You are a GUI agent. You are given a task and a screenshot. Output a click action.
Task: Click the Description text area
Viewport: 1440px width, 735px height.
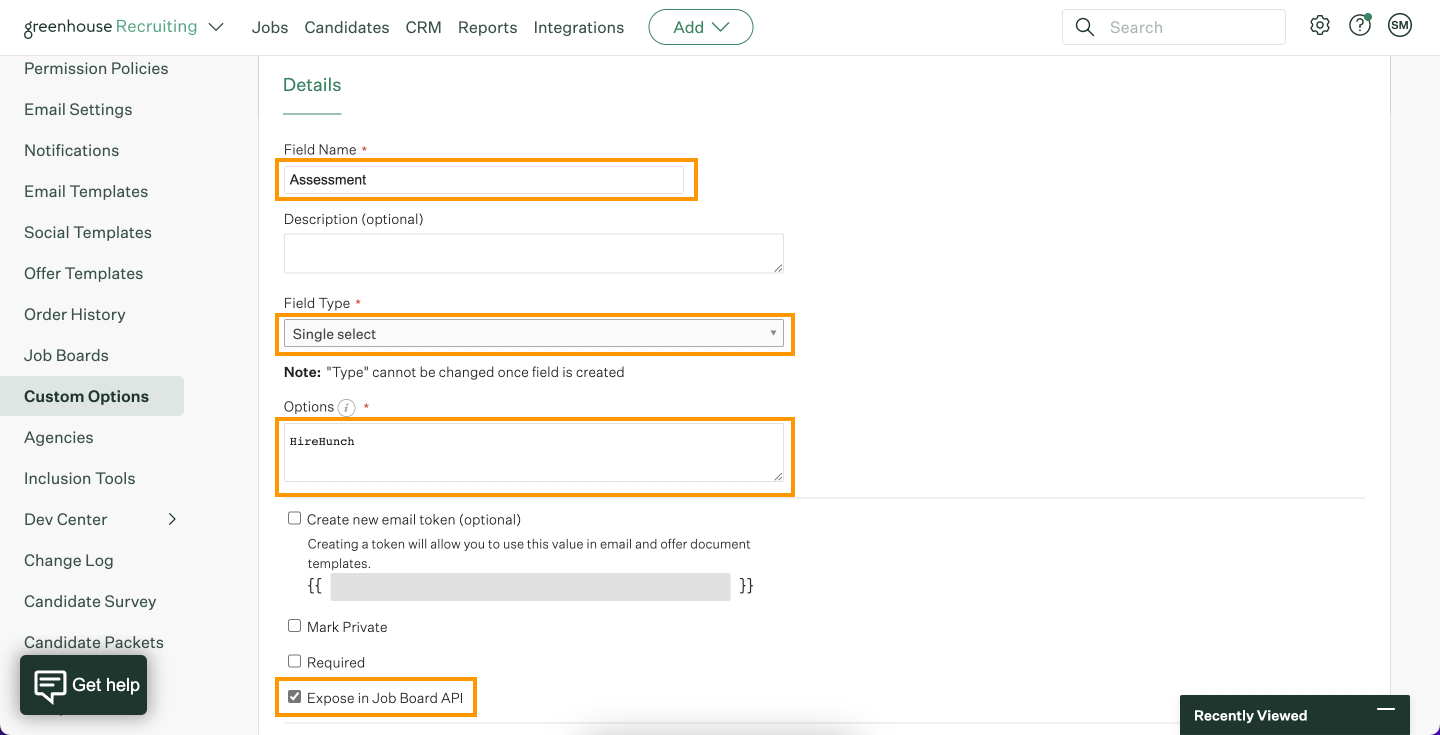coord(534,254)
